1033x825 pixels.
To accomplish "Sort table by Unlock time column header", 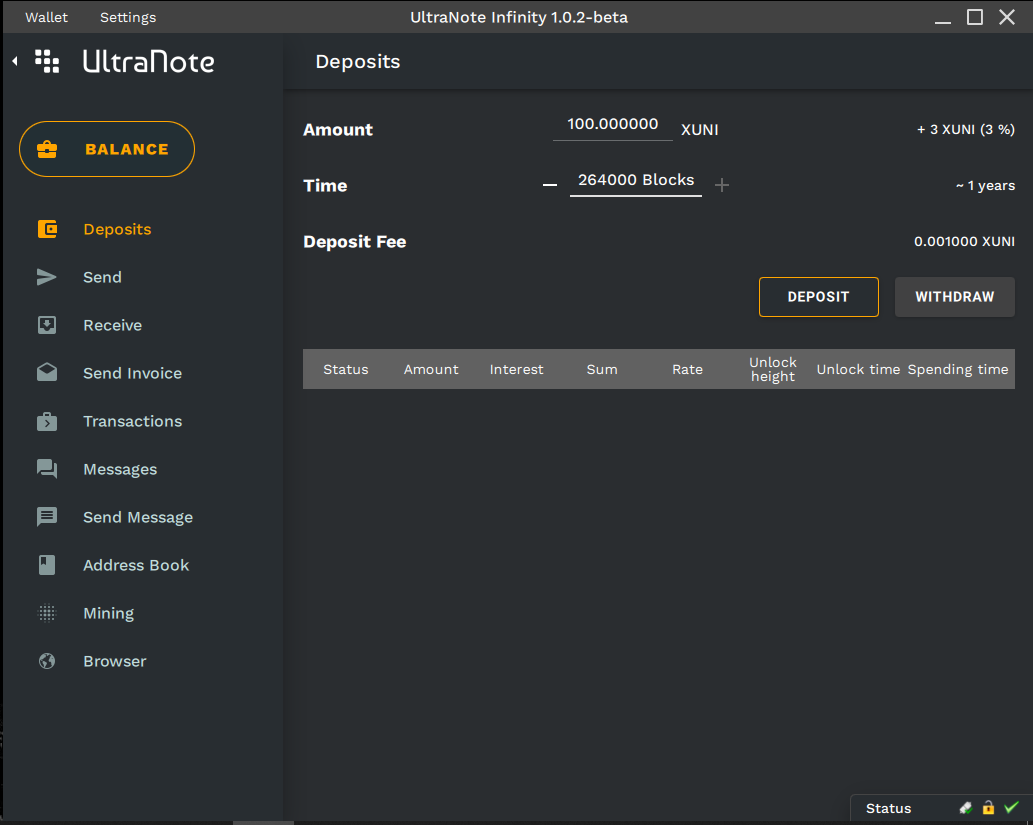I will point(858,370).
